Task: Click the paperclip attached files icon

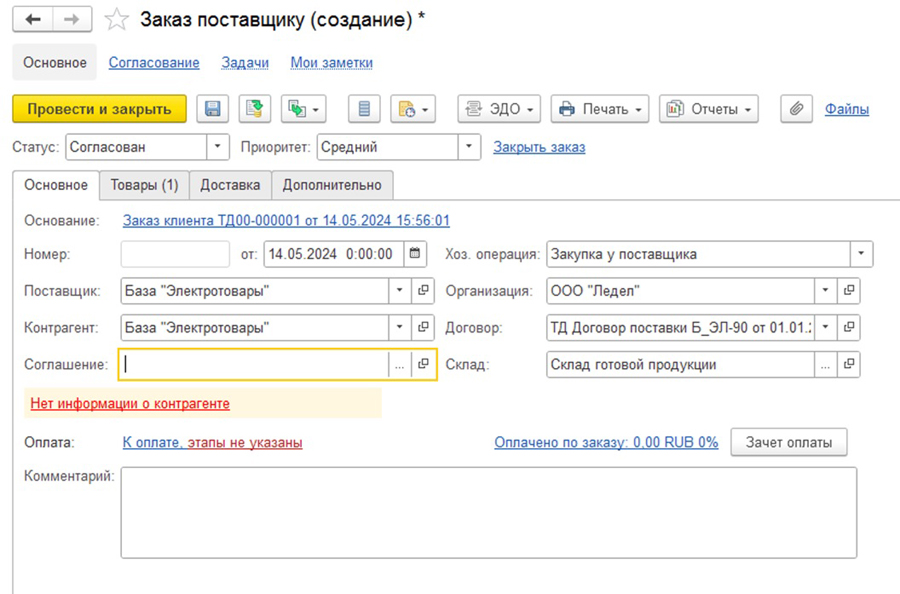Action: pyautogui.click(x=795, y=109)
